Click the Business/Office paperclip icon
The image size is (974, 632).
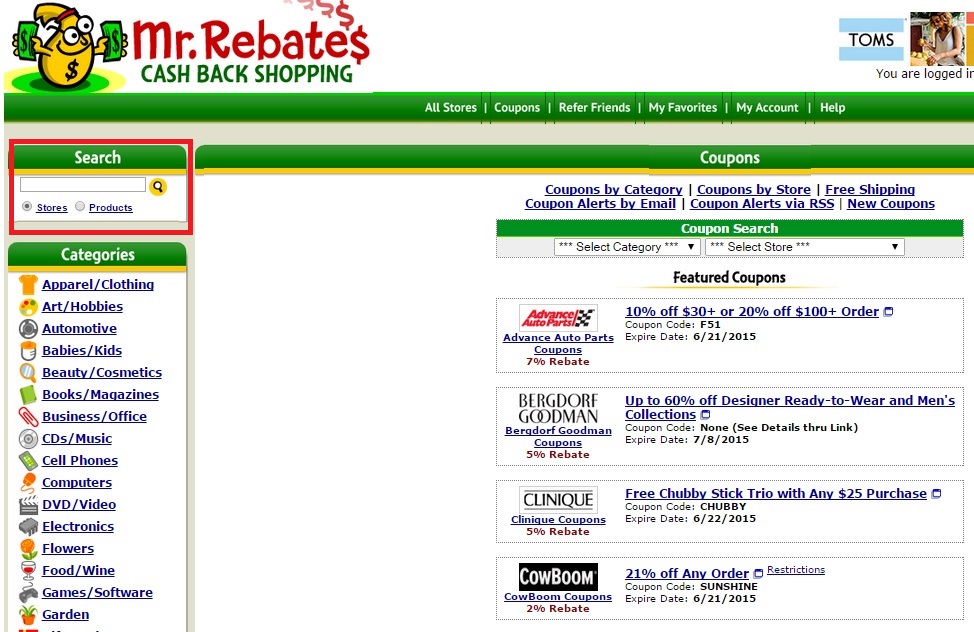[28, 416]
